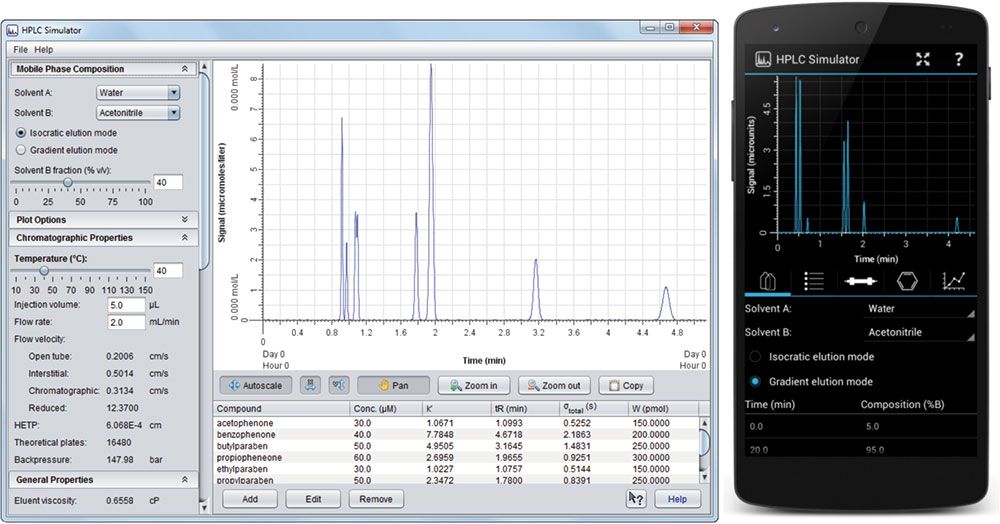The height and width of the screenshot is (524, 1000).
Task: Click the Pan button
Action: click(393, 385)
